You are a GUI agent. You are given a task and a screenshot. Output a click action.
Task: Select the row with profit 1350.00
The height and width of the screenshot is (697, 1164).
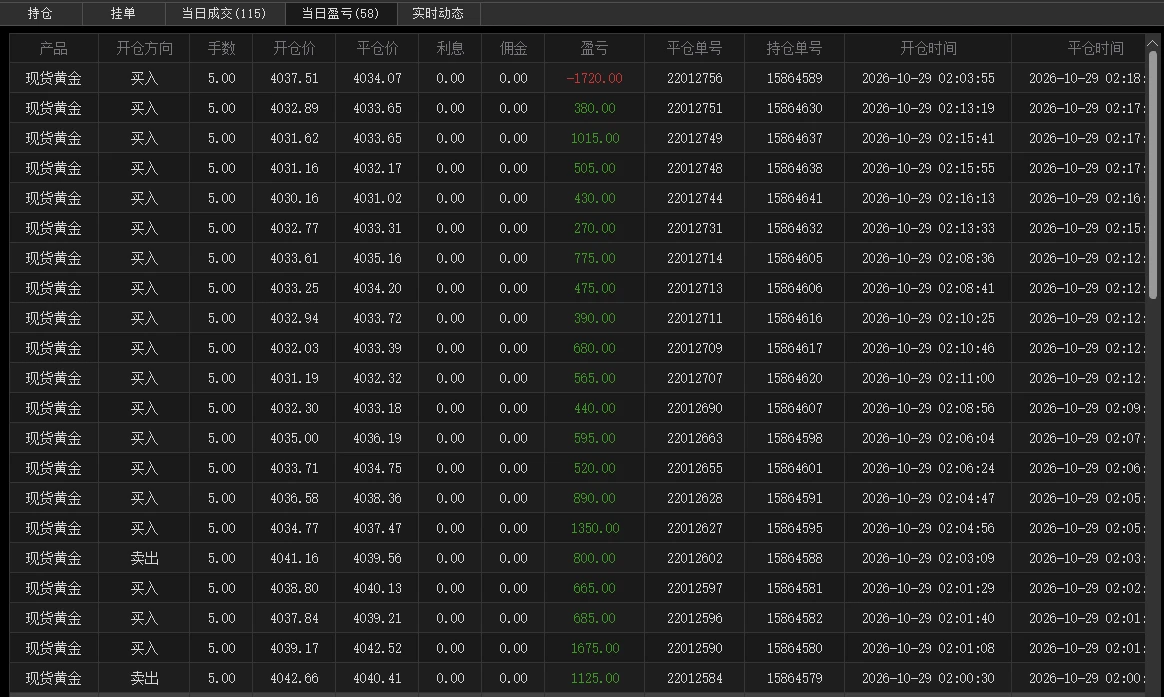pos(578,529)
